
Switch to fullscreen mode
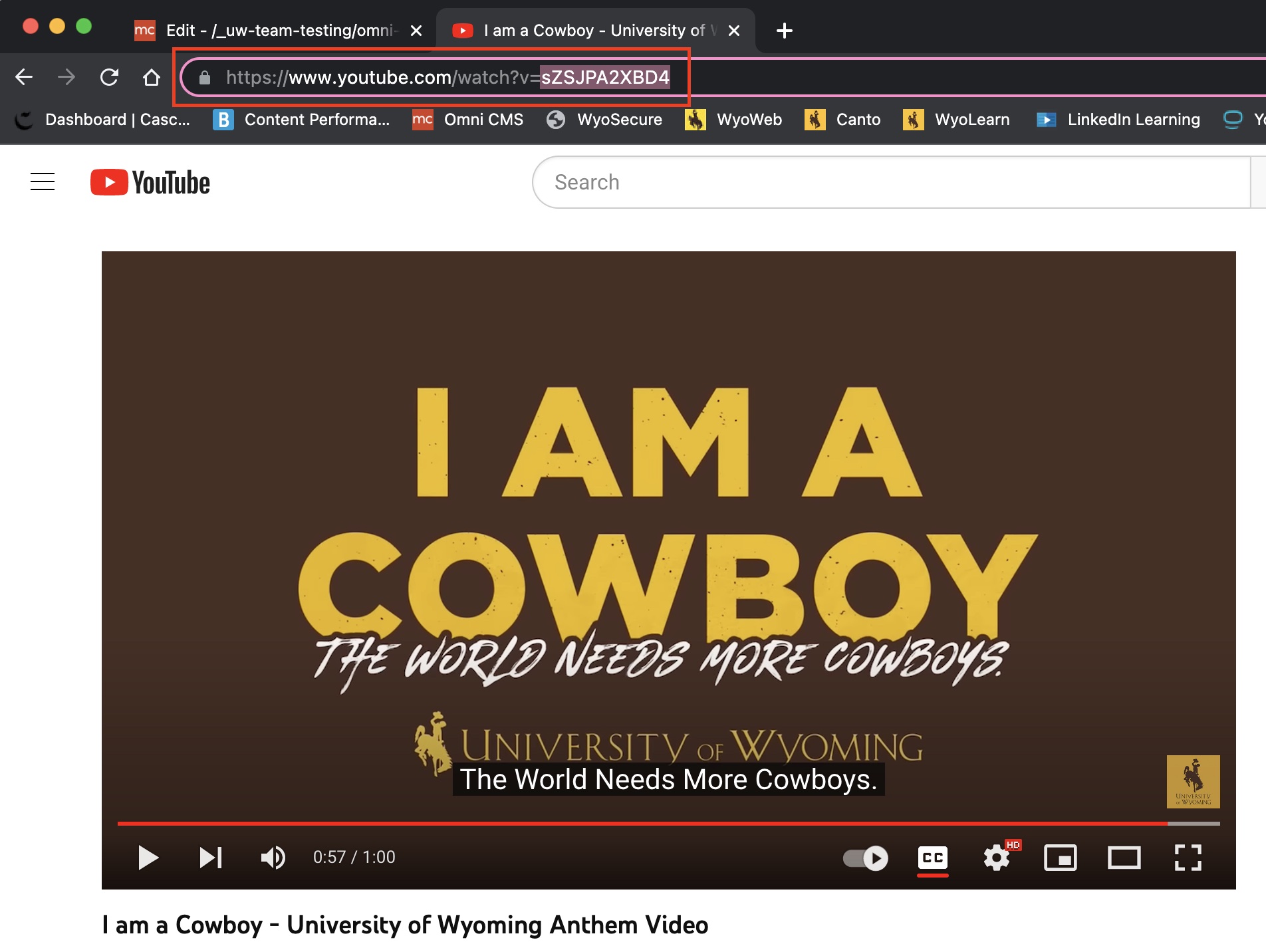[1188, 858]
